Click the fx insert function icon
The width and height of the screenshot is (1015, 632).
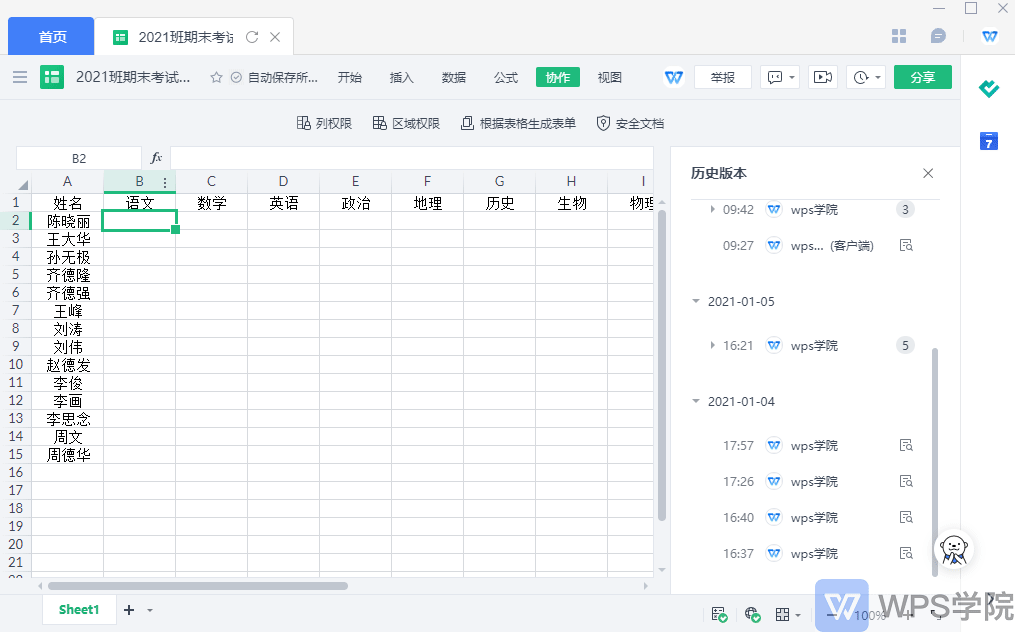(x=156, y=158)
